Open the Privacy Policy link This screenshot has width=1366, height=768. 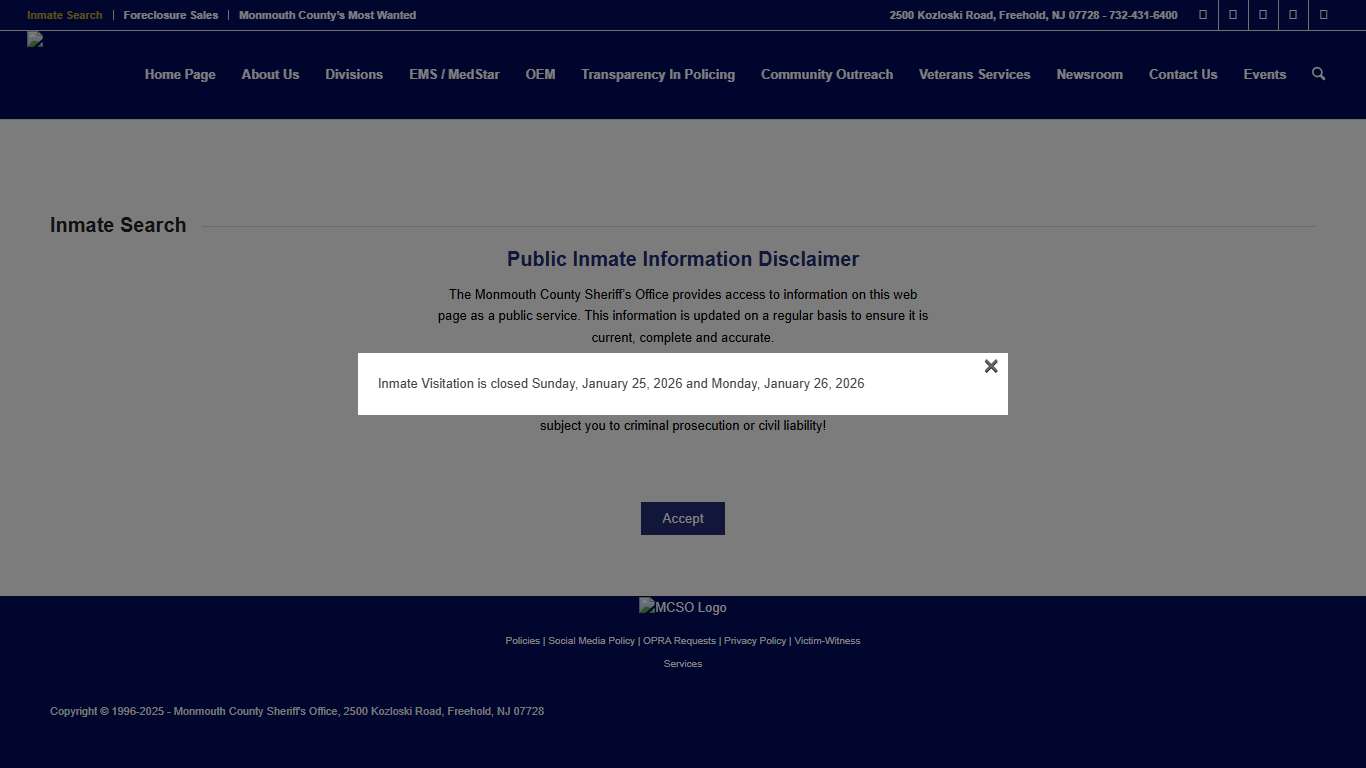[755, 640]
